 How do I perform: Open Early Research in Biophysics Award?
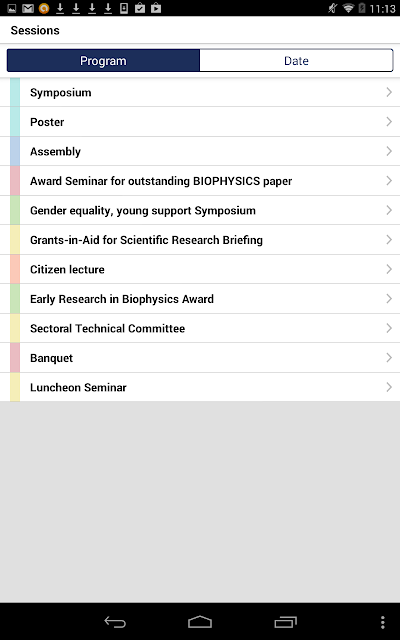(200, 299)
